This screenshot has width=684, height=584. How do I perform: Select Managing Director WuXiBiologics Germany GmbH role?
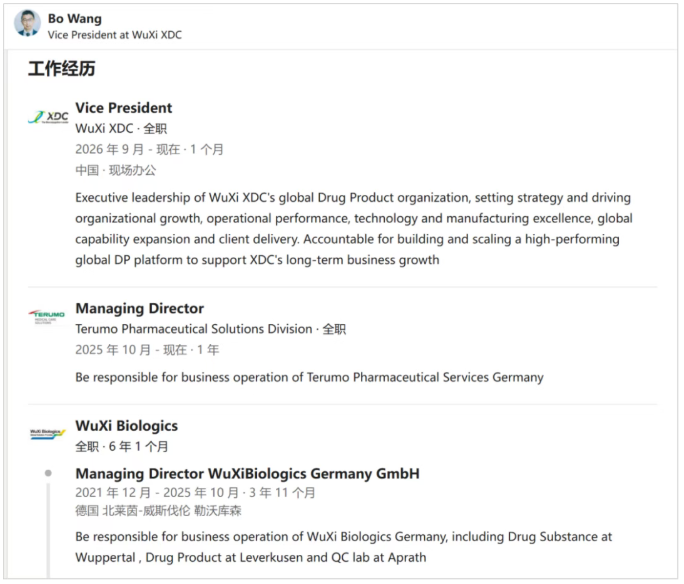click(247, 474)
